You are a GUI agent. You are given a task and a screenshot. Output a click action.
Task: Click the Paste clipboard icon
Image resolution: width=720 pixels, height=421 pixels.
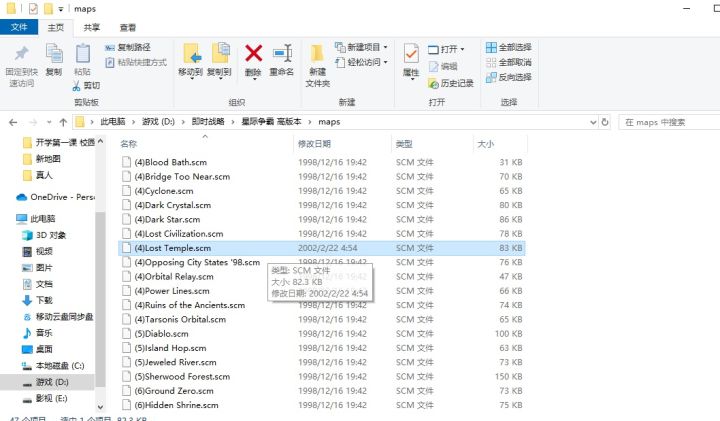coord(83,54)
